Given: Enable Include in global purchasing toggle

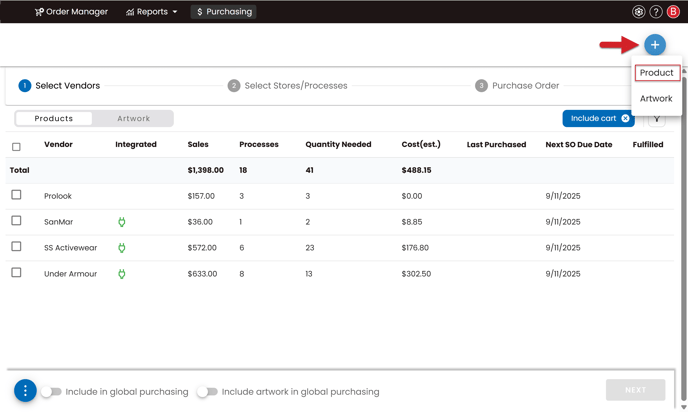Looking at the screenshot, I should tap(51, 392).
